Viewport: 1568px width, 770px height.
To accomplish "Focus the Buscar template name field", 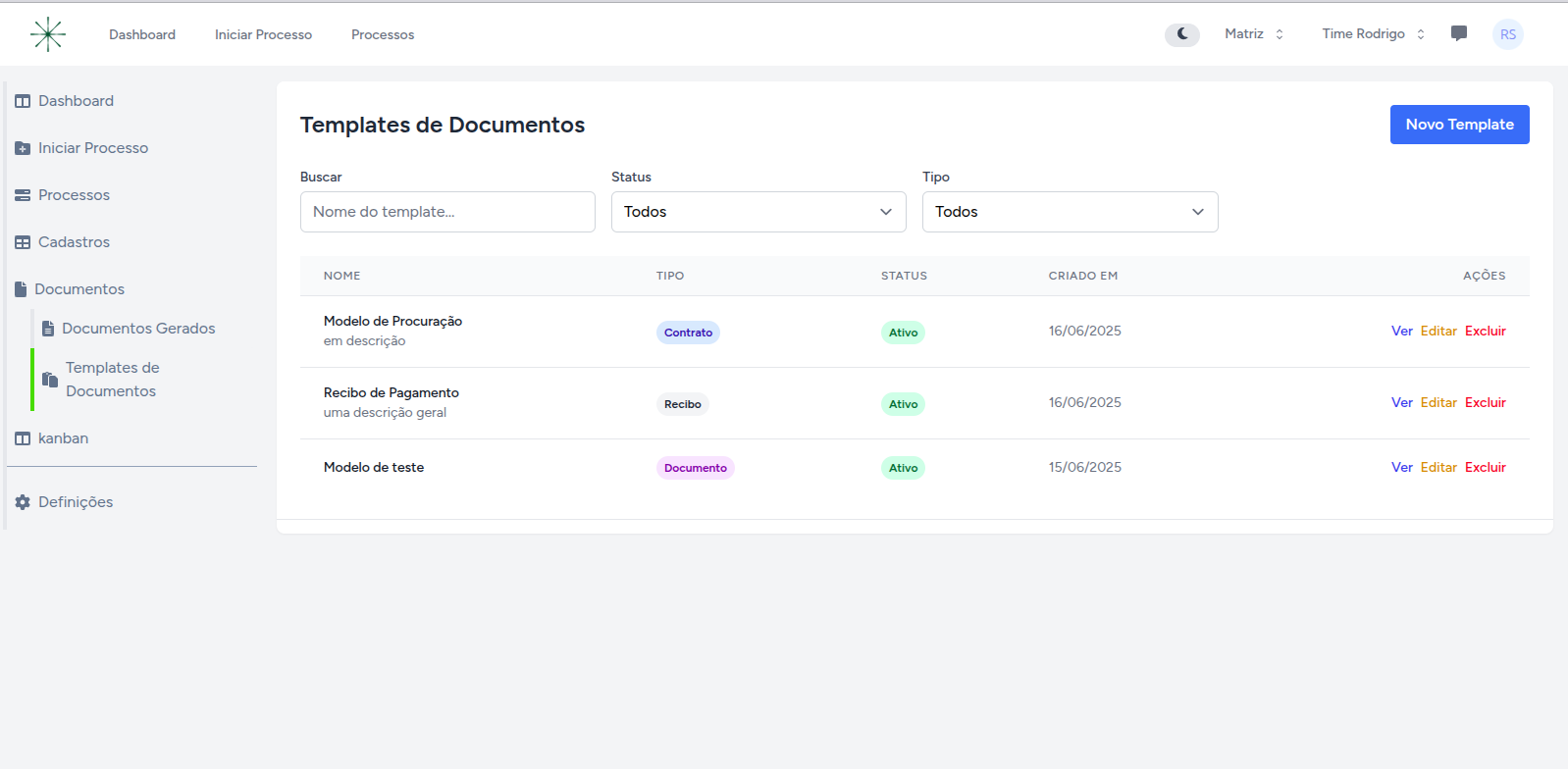I will pyautogui.click(x=447, y=212).
